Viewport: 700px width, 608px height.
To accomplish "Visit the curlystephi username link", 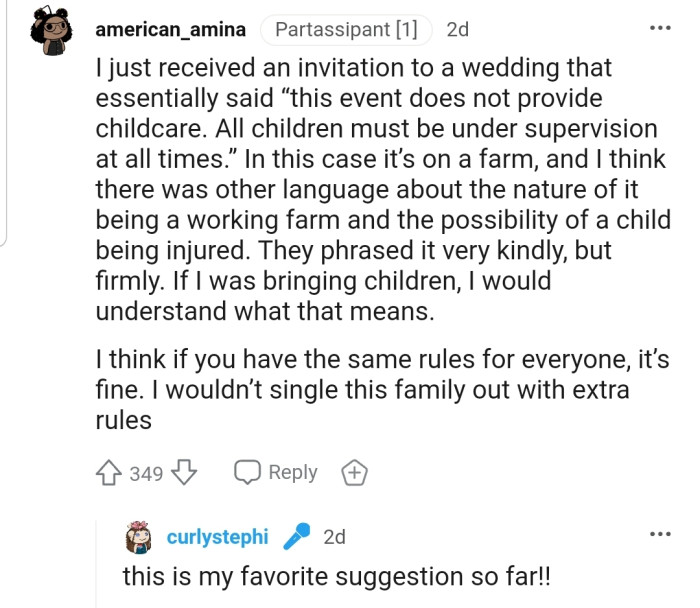I will 217,537.
